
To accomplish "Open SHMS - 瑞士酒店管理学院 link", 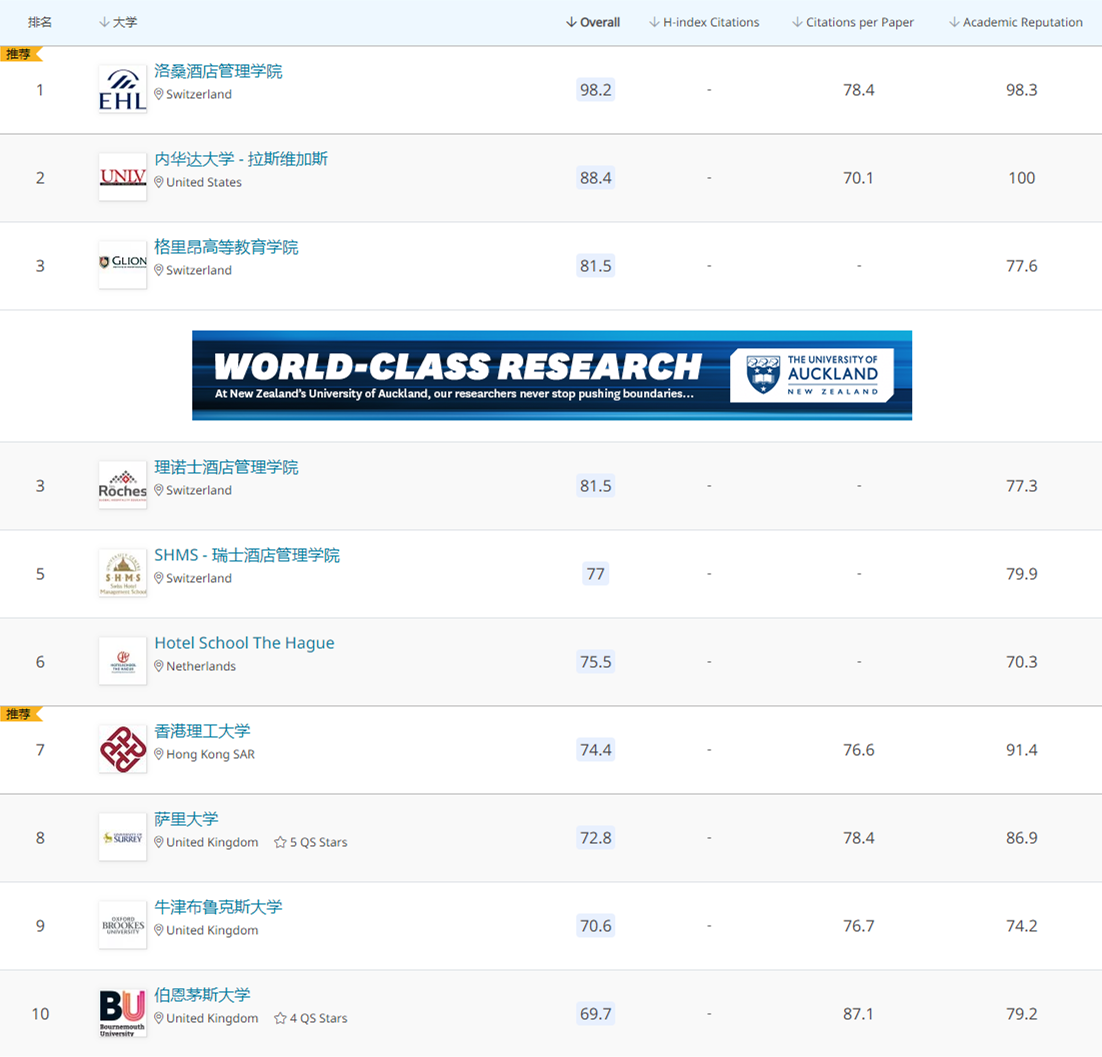I will 247,555.
